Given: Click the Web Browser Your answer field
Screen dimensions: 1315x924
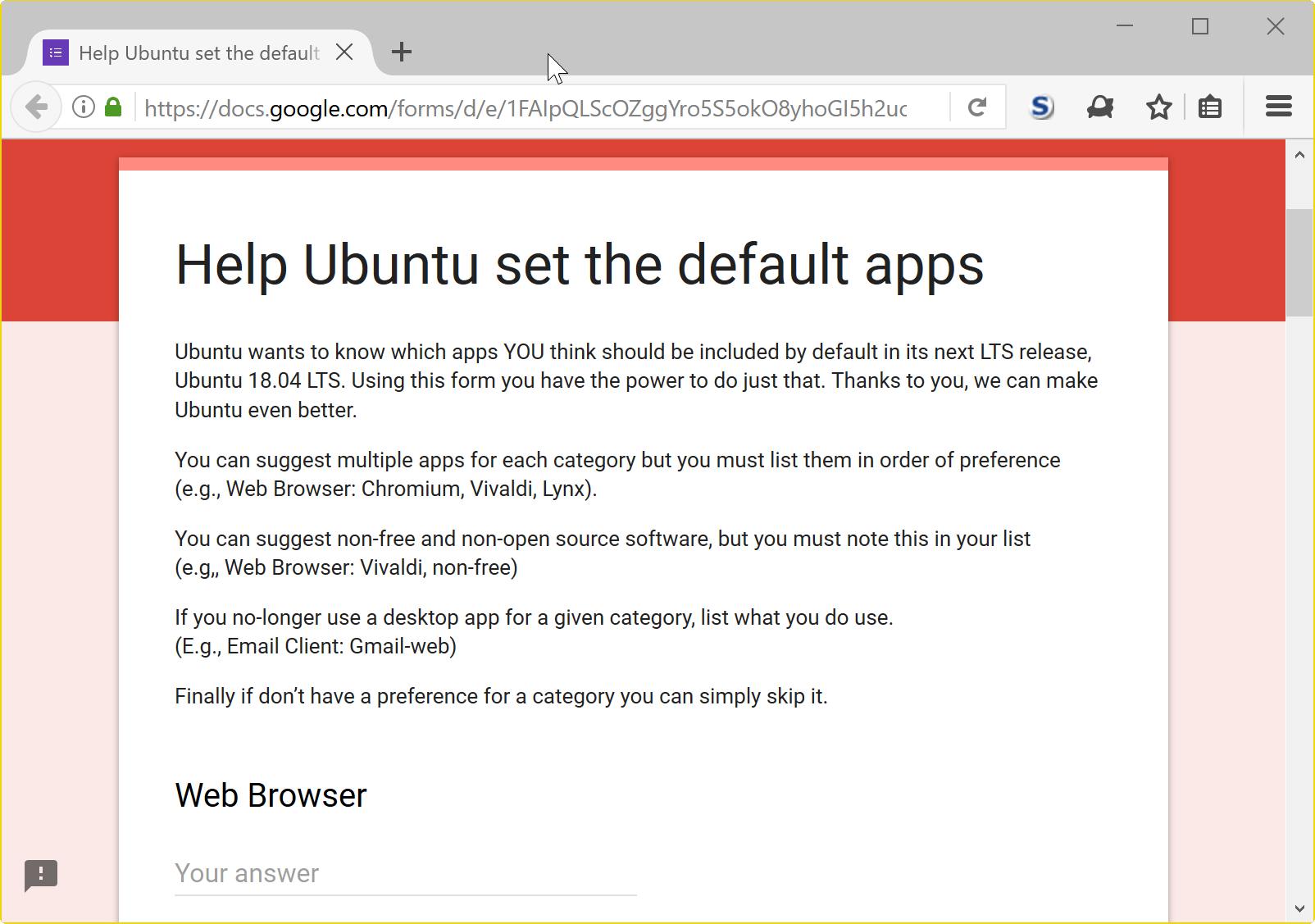Looking at the screenshot, I should [x=406, y=874].
